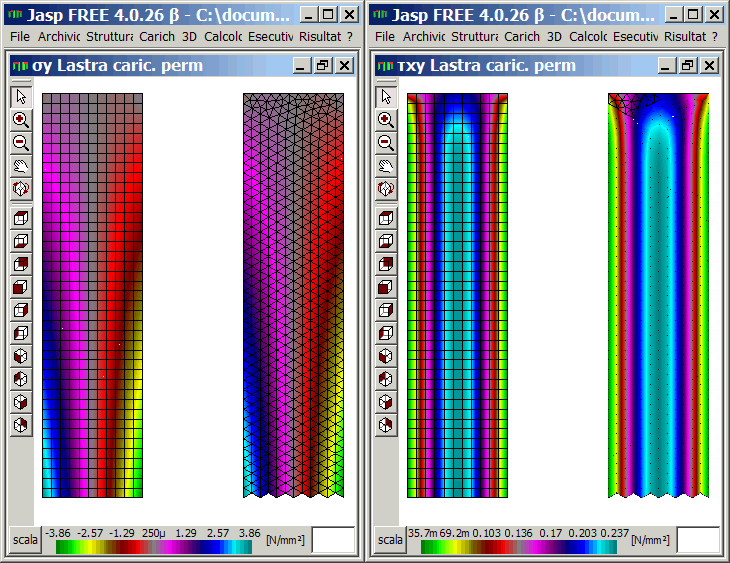This screenshot has width=730, height=563.
Task: Choose the 3D rotate tool in τxy window
Action: (x=386, y=189)
